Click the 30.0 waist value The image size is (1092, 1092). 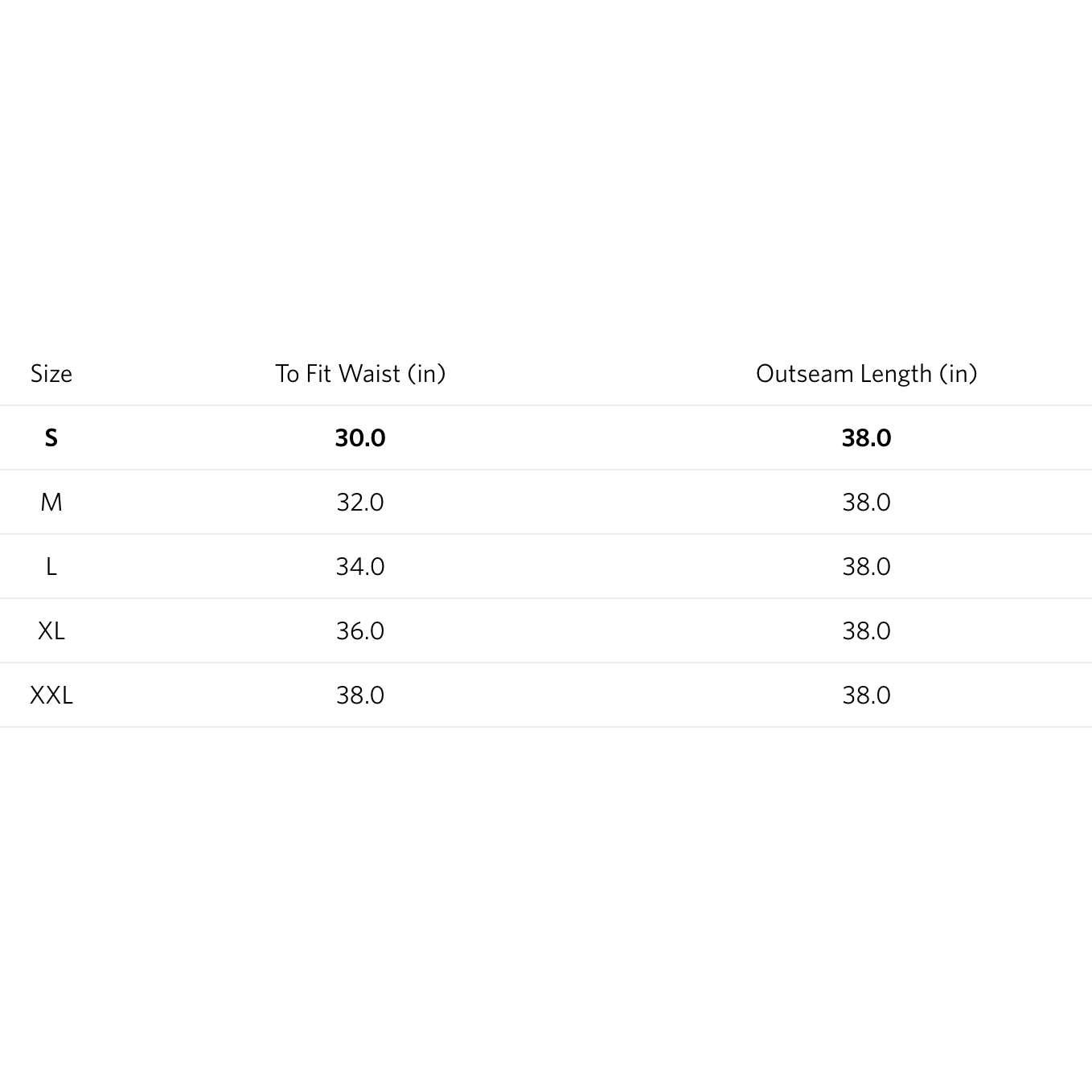[360, 438]
